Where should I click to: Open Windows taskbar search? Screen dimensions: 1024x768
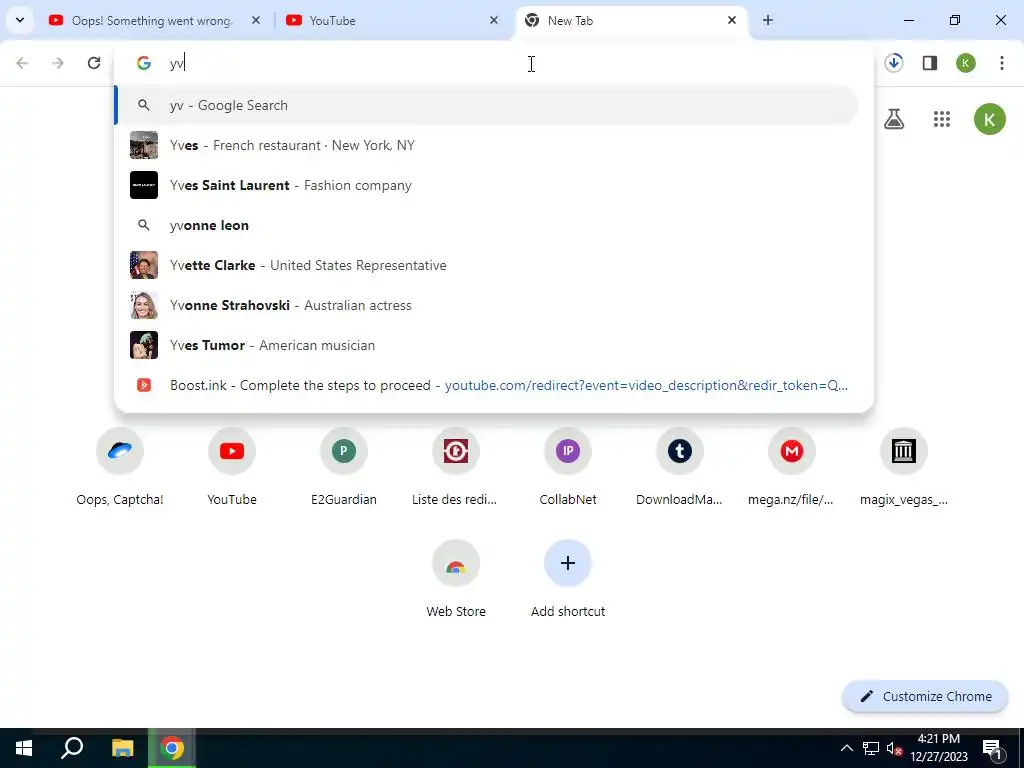[x=72, y=748]
